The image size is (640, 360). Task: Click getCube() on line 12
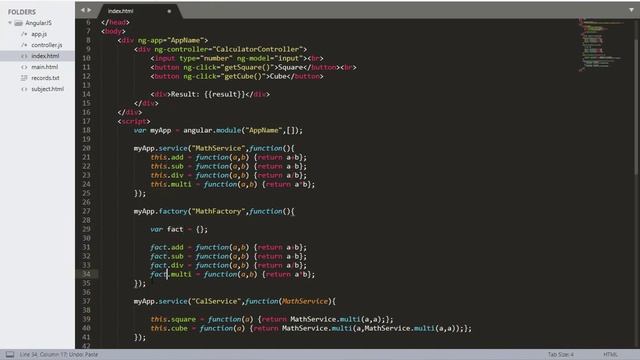point(243,76)
